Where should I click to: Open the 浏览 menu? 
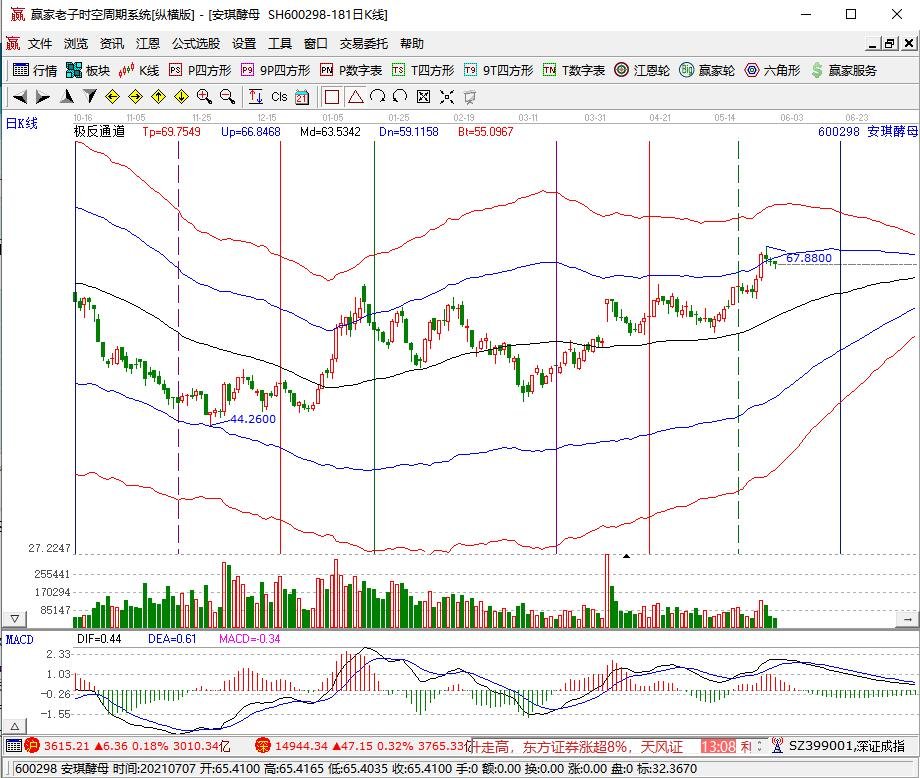(x=76, y=43)
